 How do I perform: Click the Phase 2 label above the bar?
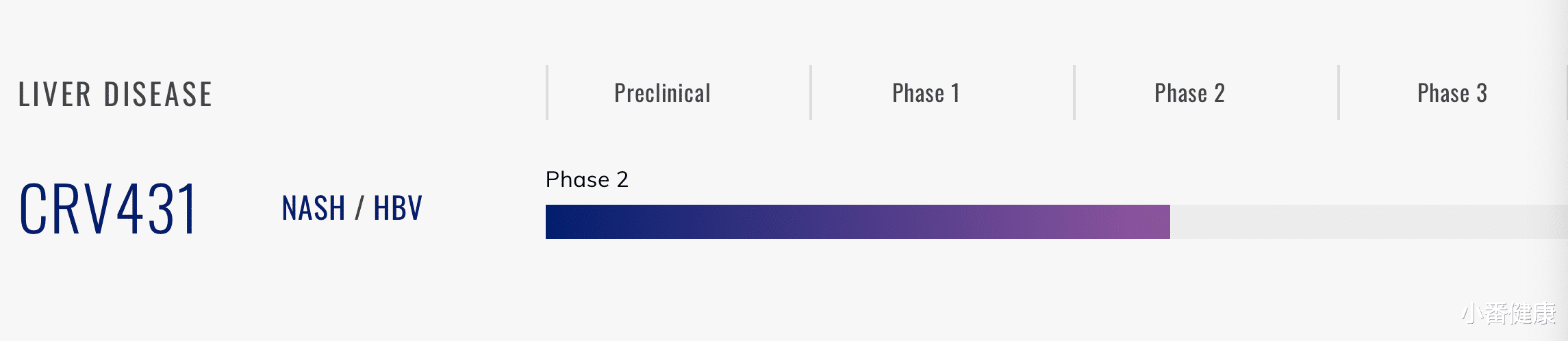[x=587, y=179]
